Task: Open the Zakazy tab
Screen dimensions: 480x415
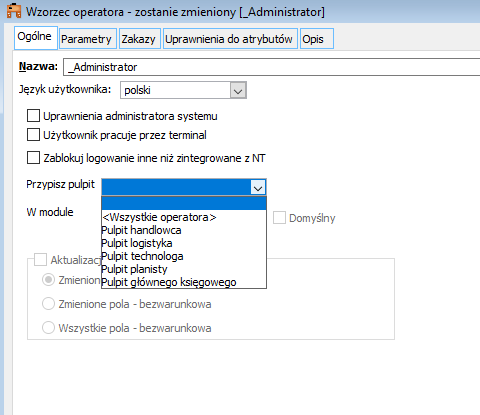Action: pyautogui.click(x=140, y=39)
